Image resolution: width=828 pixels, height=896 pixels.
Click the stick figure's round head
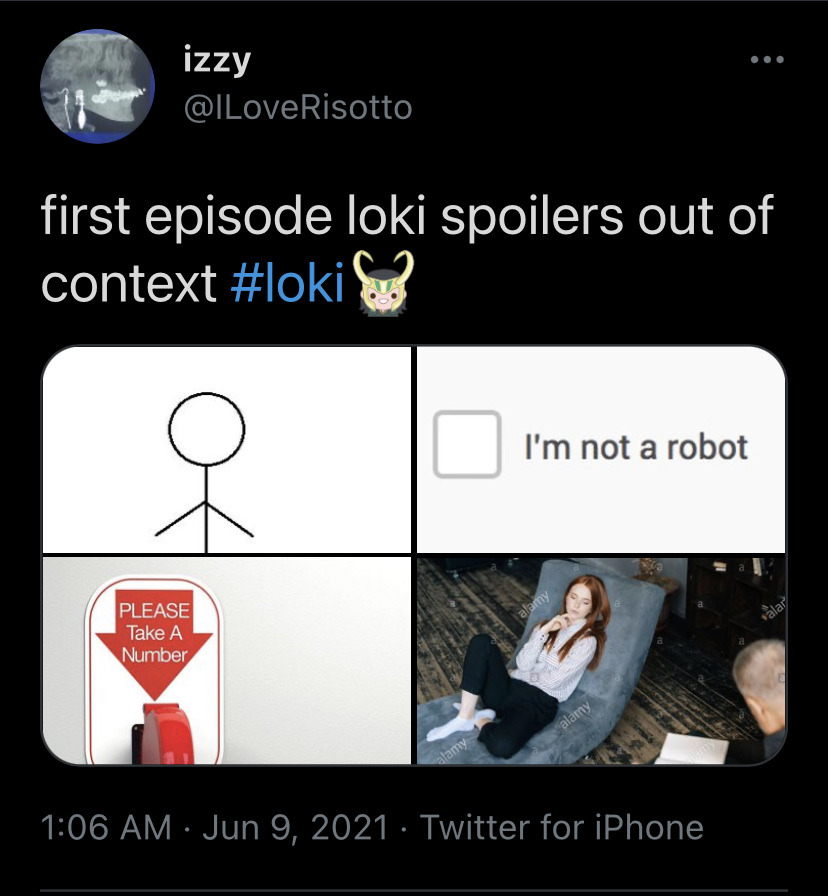[207, 429]
